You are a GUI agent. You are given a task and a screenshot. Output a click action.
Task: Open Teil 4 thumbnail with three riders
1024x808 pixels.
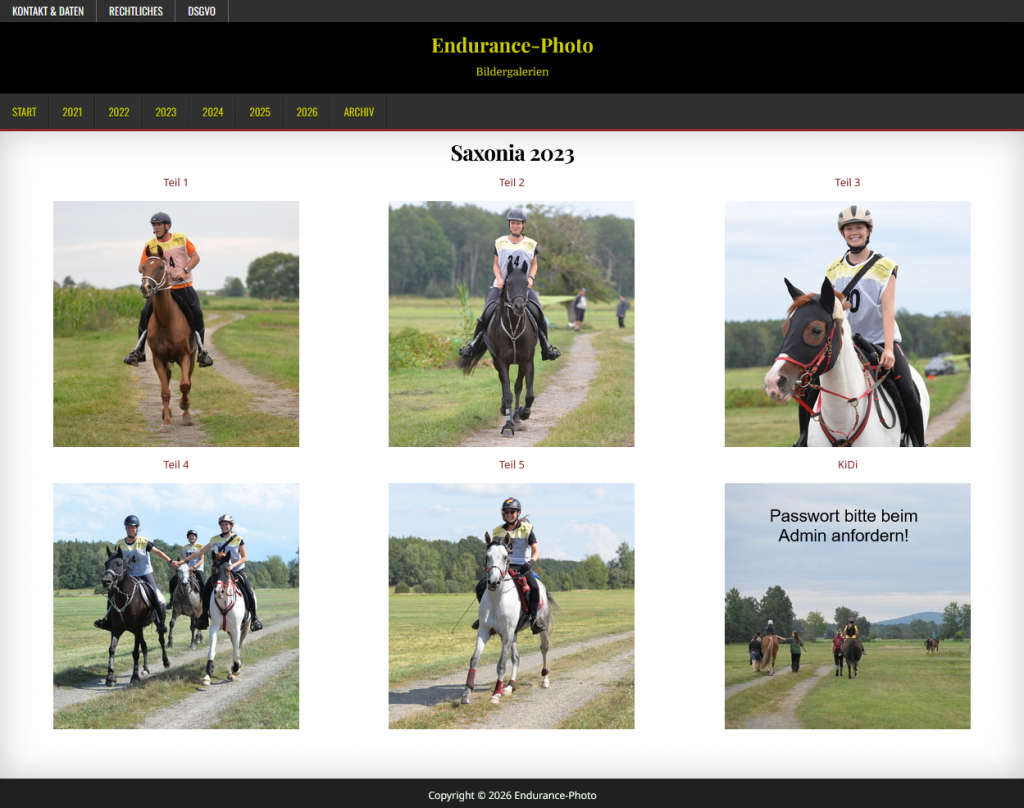[x=176, y=606]
